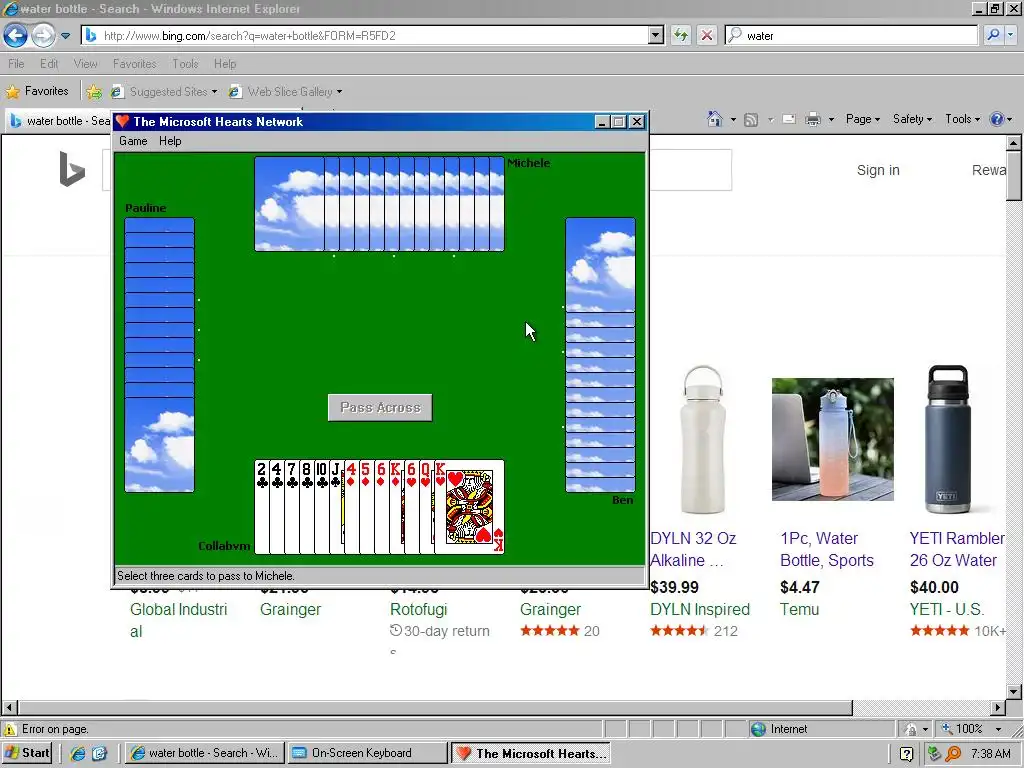Select the 2 of clubs card
Viewport: 1024px width, 768px height.
pyautogui.click(x=262, y=507)
